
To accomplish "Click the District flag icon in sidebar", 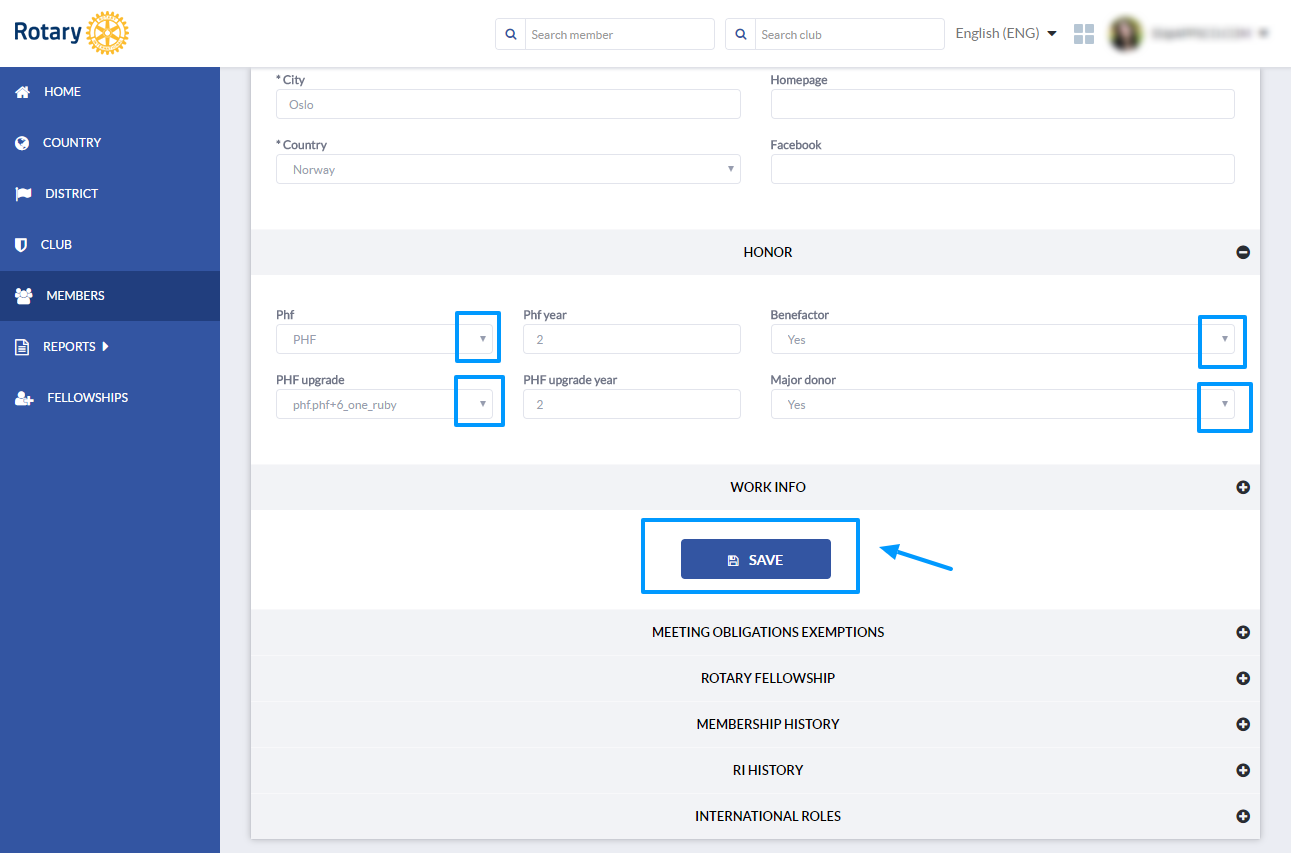I will click(x=23, y=194).
